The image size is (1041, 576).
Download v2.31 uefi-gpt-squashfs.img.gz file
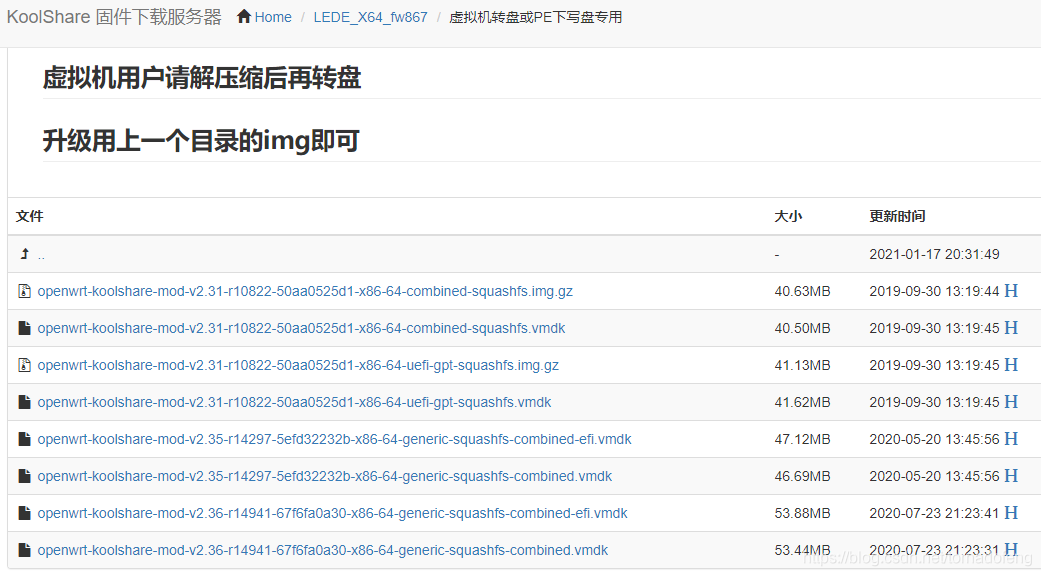pyautogui.click(x=298, y=366)
